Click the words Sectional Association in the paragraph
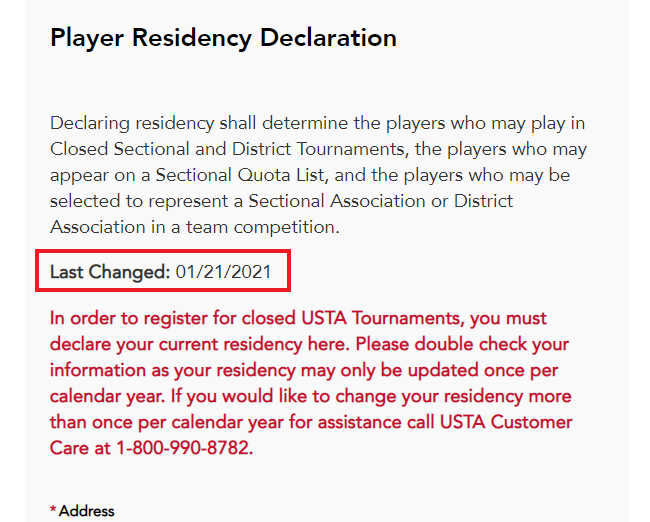The height and width of the screenshot is (522, 650). 337,201
